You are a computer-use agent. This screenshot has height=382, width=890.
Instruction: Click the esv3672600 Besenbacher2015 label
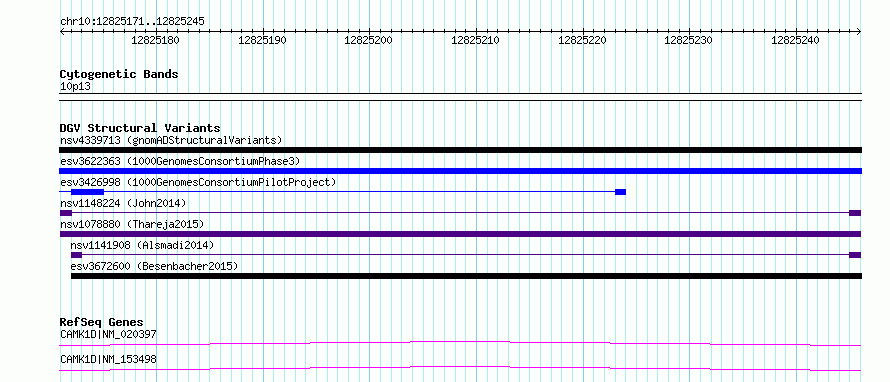[x=154, y=266]
